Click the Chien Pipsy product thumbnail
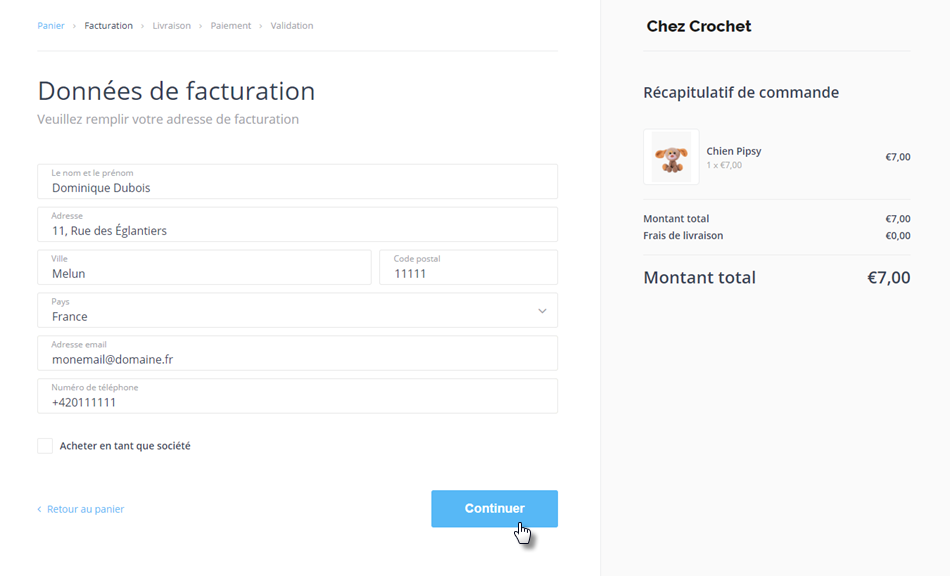This screenshot has width=950, height=576. (x=671, y=157)
